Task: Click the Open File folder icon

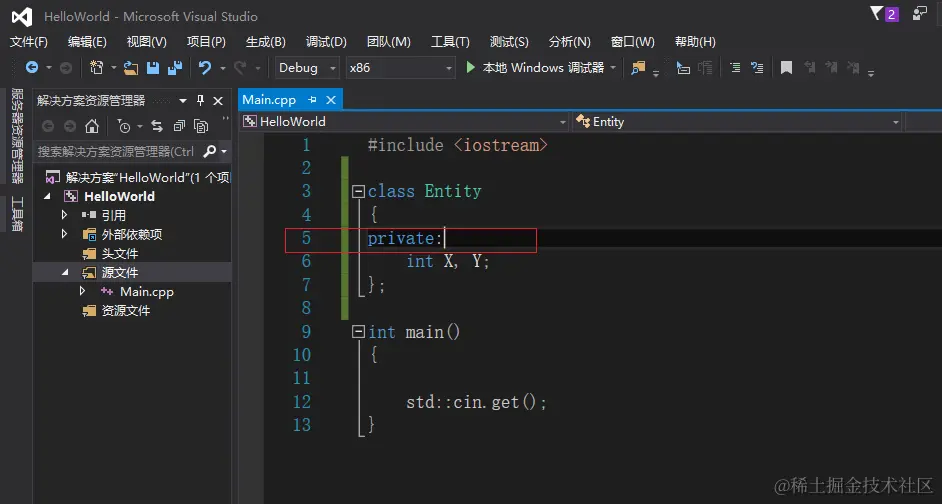Action: [131, 68]
